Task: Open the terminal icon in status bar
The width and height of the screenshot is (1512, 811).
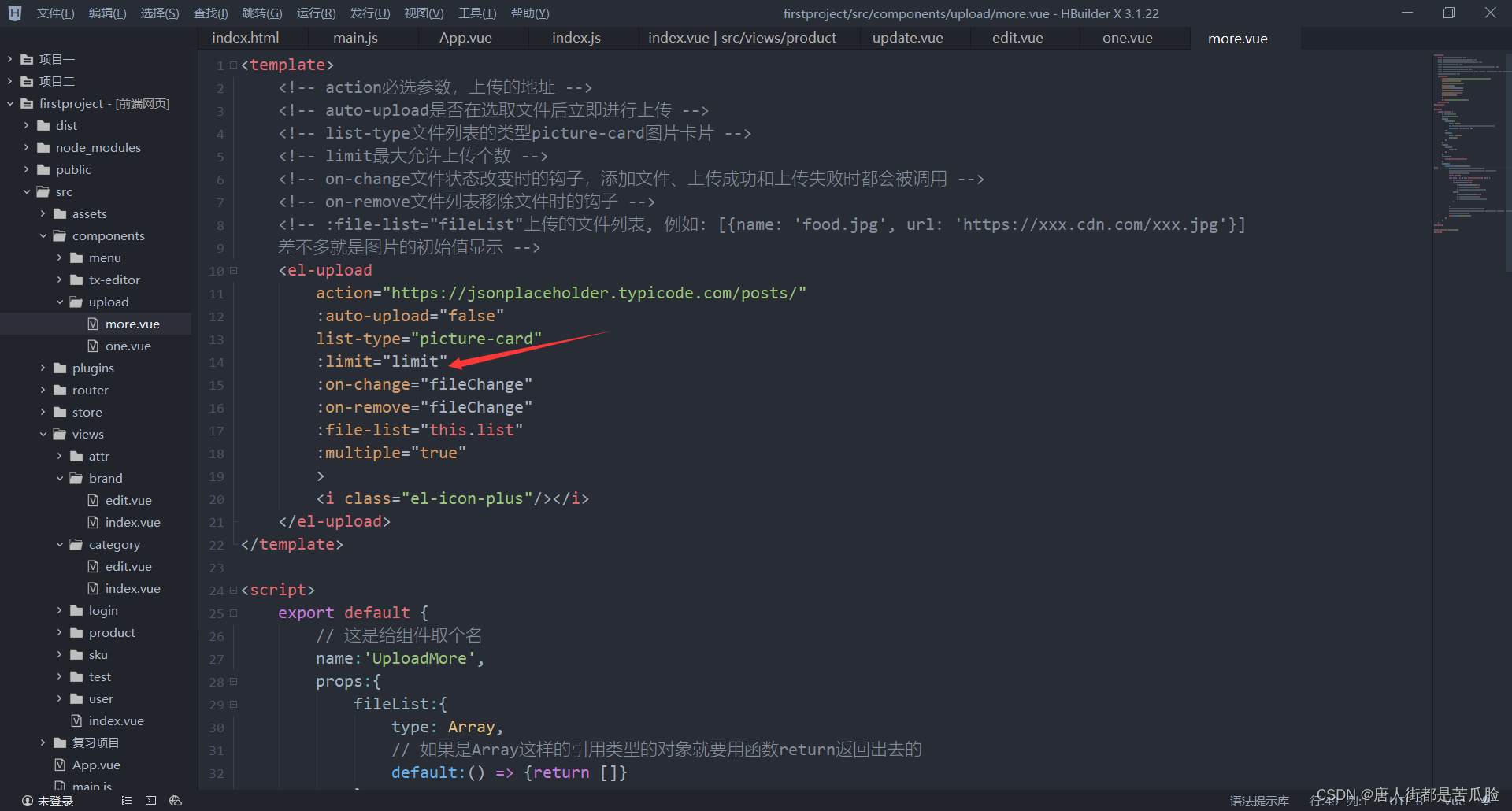Action: pos(150,801)
